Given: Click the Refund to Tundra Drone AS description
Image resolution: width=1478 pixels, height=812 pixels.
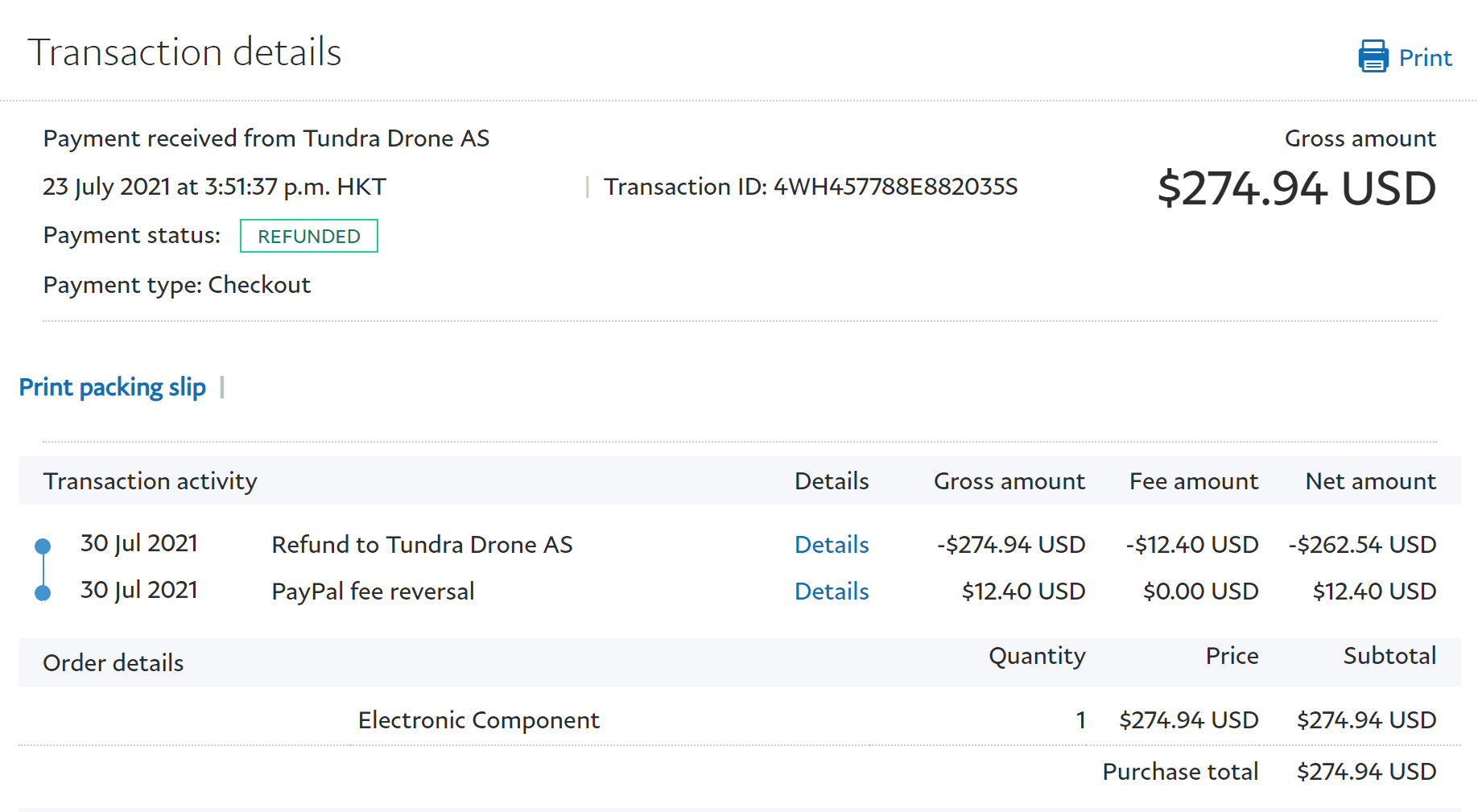Looking at the screenshot, I should [x=422, y=545].
